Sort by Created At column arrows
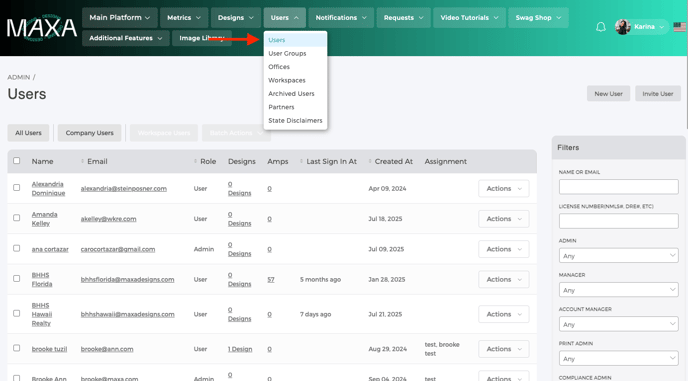The height and width of the screenshot is (381, 688). (370, 162)
